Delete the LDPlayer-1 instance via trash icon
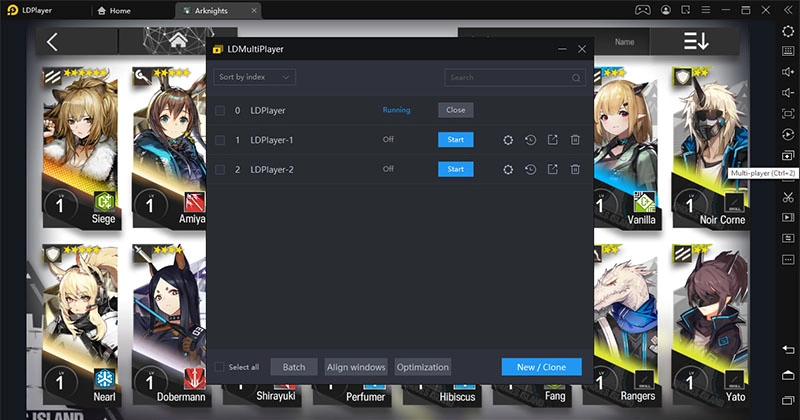The height and width of the screenshot is (420, 800). click(575, 140)
